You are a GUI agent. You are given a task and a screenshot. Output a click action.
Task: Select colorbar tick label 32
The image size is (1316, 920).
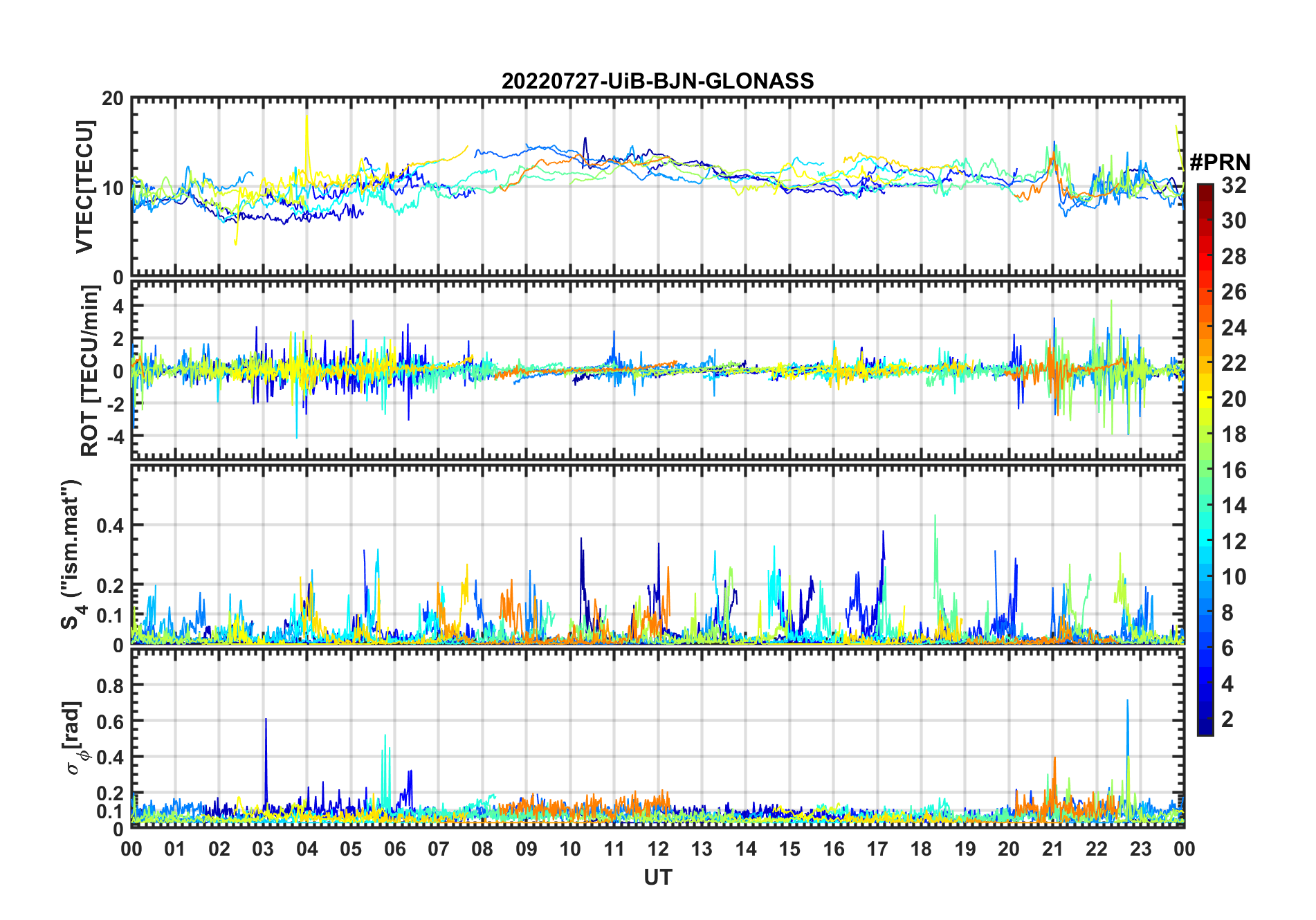click(x=1234, y=185)
